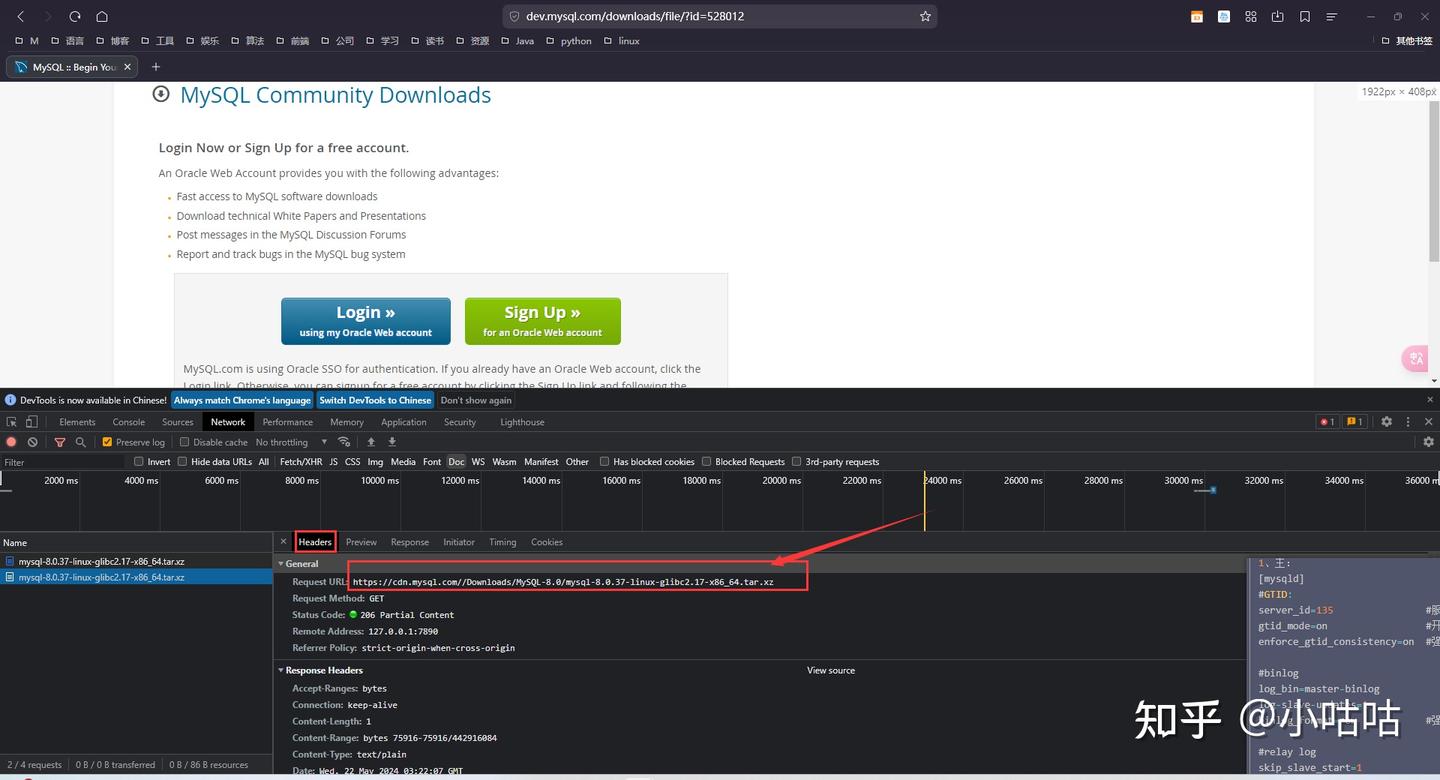
Task: Select second mysql-8.0.37 tar.xz request row
Action: pos(136,577)
